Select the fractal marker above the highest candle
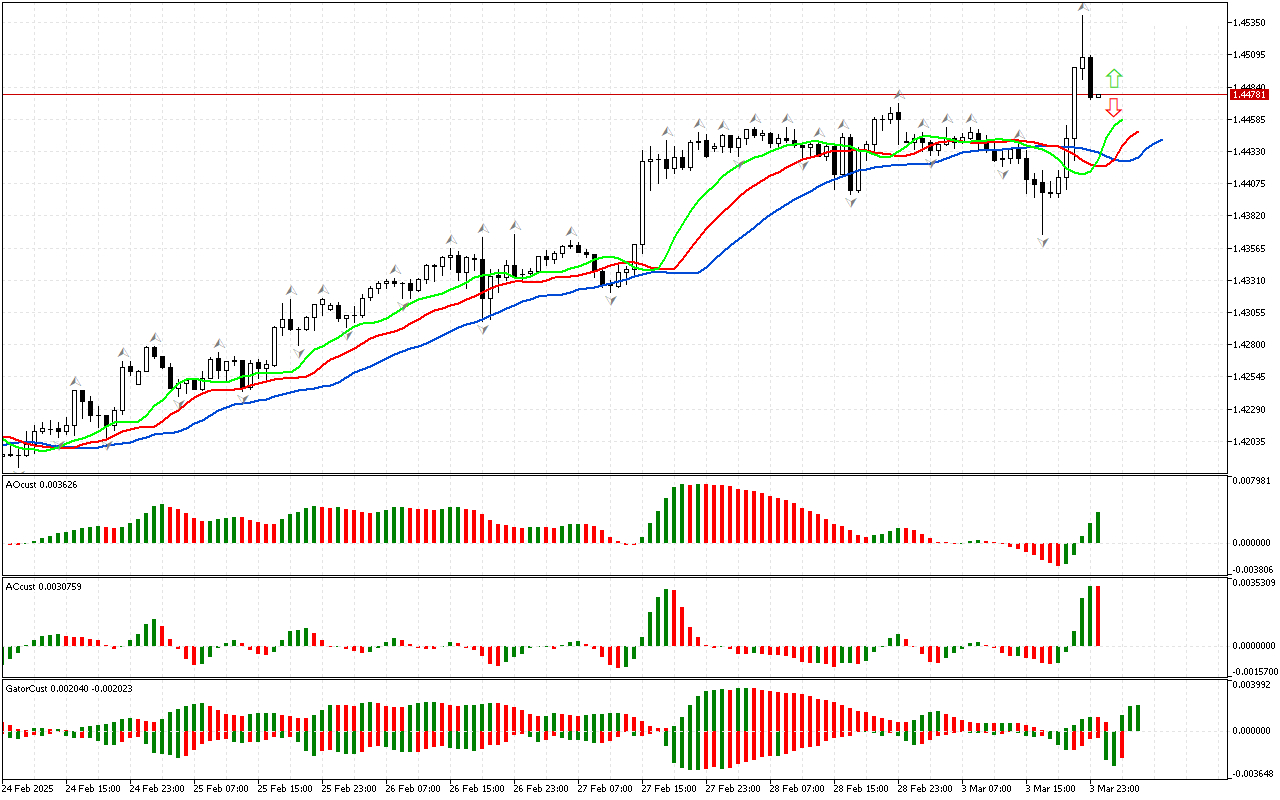Viewport: 1280px width, 800px height. click(1083, 8)
